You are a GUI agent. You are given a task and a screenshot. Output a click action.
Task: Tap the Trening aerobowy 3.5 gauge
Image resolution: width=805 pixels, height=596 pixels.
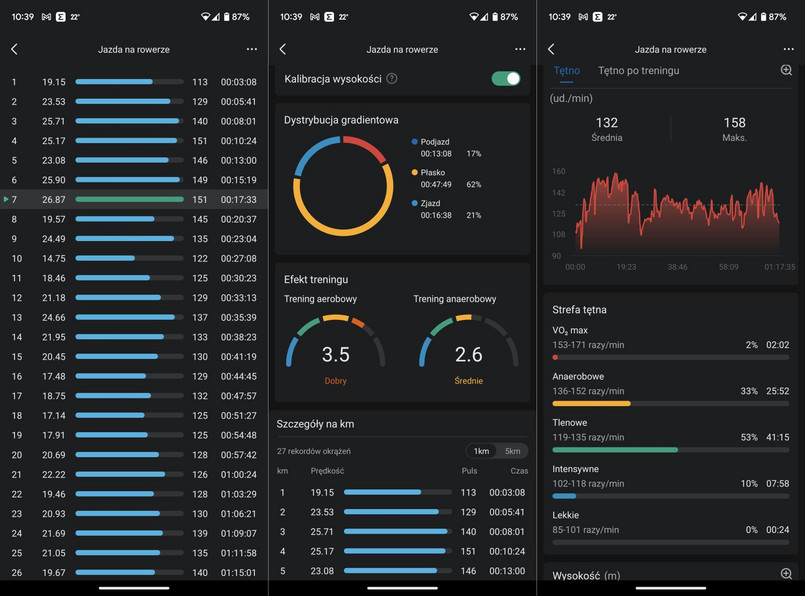(x=335, y=342)
